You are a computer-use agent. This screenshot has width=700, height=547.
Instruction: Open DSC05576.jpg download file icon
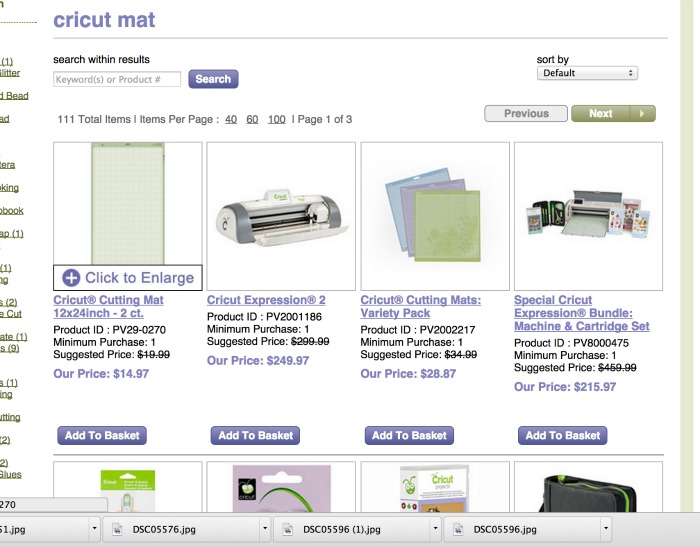click(x=118, y=529)
